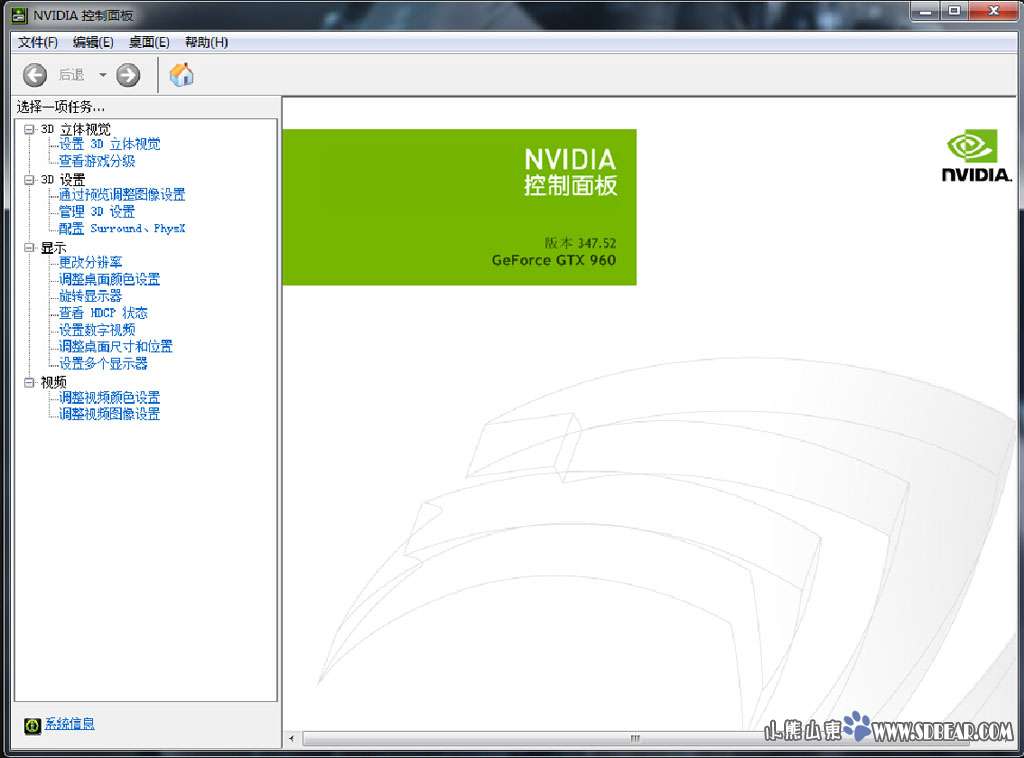Select 管理 3D 设置 task
Viewport: 1024px width, 758px height.
coord(96,212)
